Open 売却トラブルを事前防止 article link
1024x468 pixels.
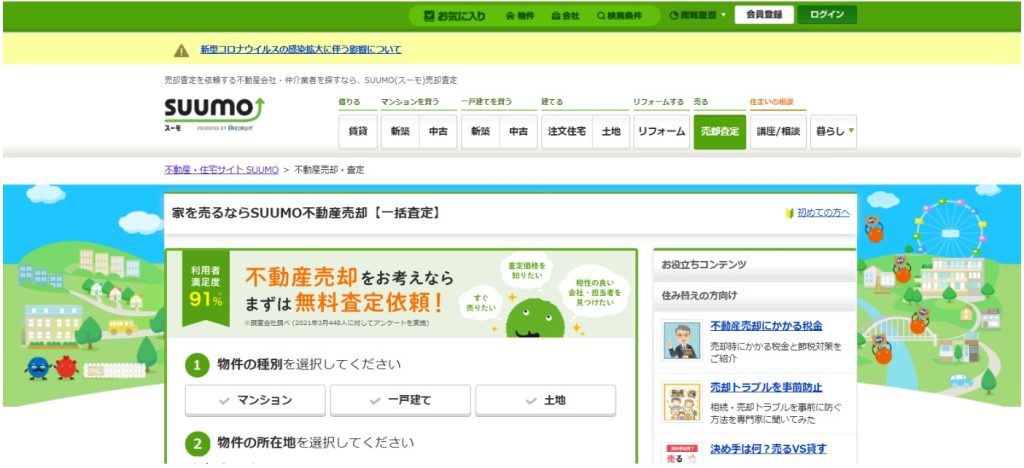tap(766, 387)
